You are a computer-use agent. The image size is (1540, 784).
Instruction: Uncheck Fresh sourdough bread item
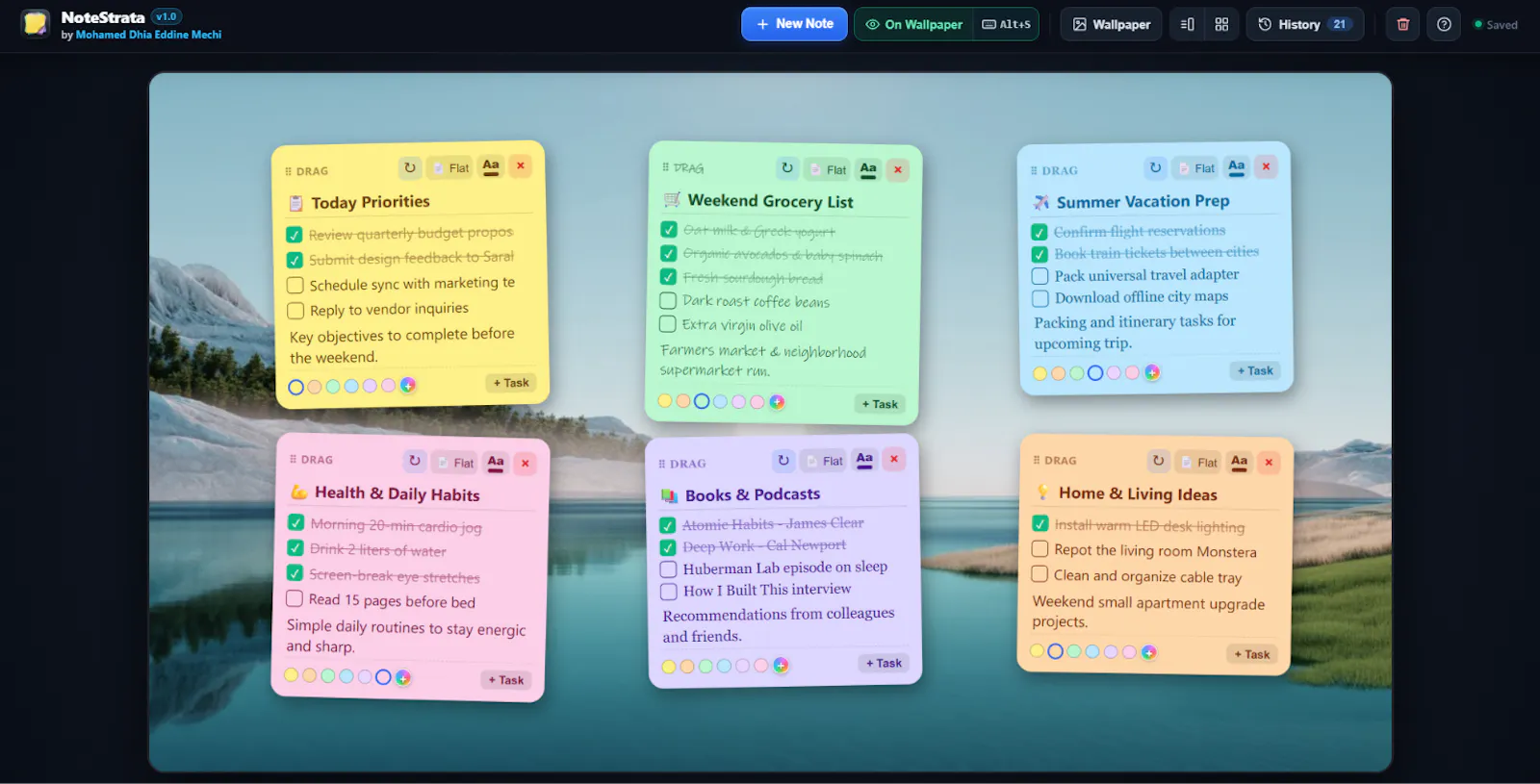tap(668, 277)
